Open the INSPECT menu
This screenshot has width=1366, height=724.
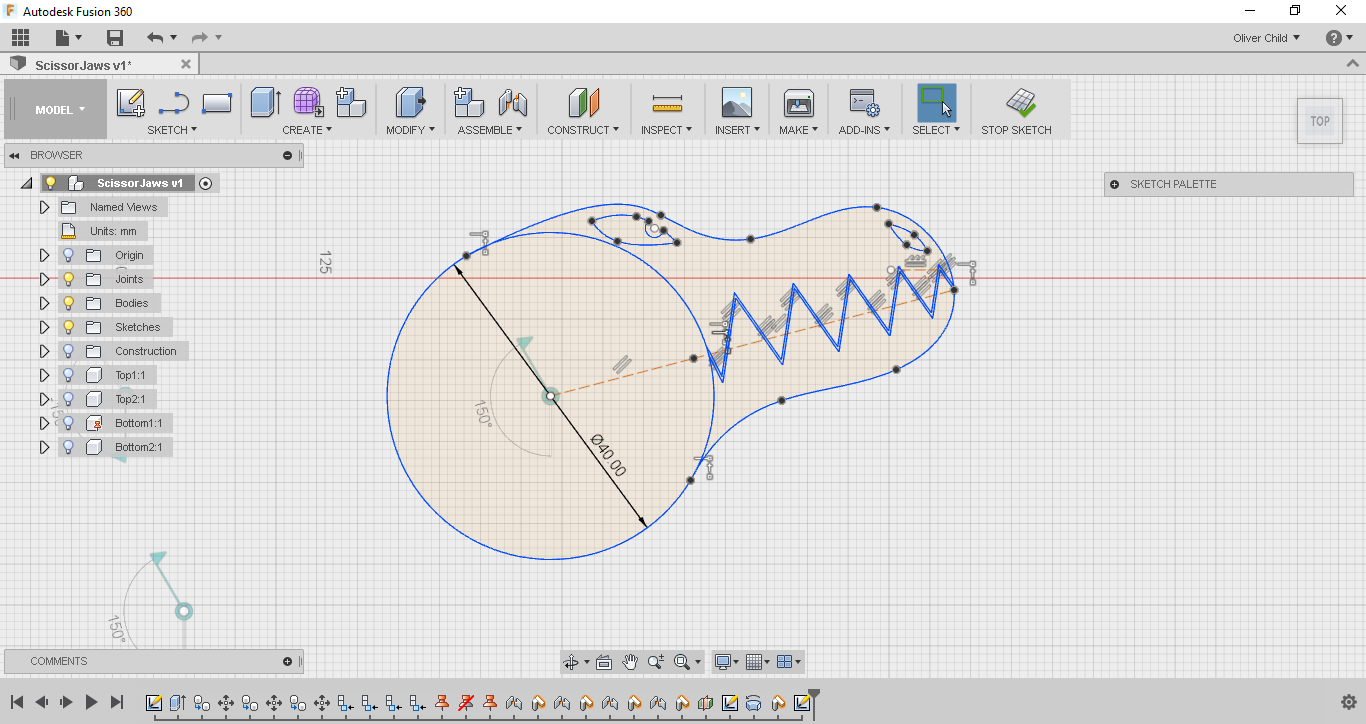coord(667,130)
